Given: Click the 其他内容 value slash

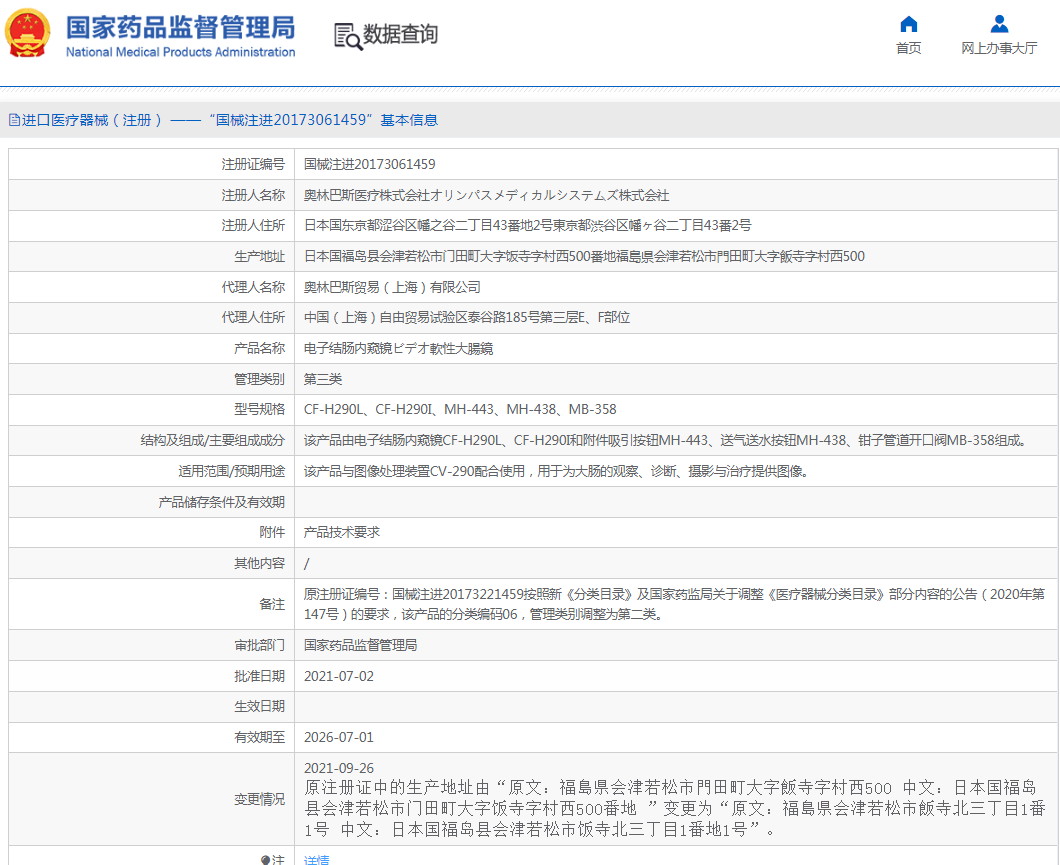Looking at the screenshot, I should point(307,564).
